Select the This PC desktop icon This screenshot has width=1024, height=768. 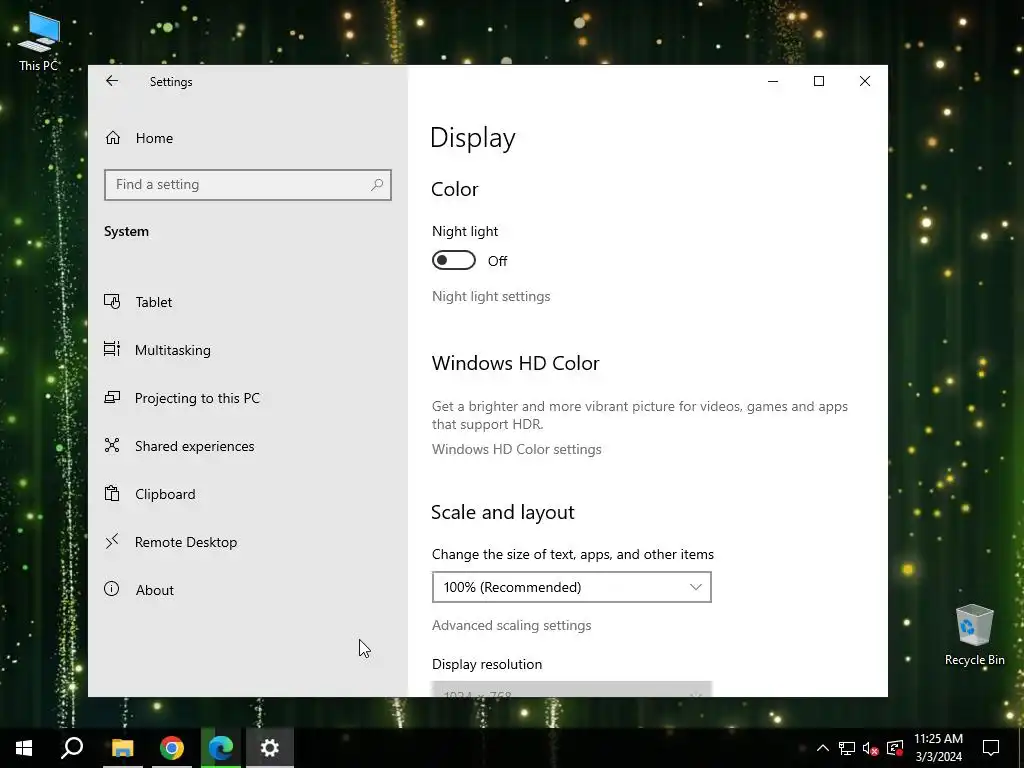[39, 42]
